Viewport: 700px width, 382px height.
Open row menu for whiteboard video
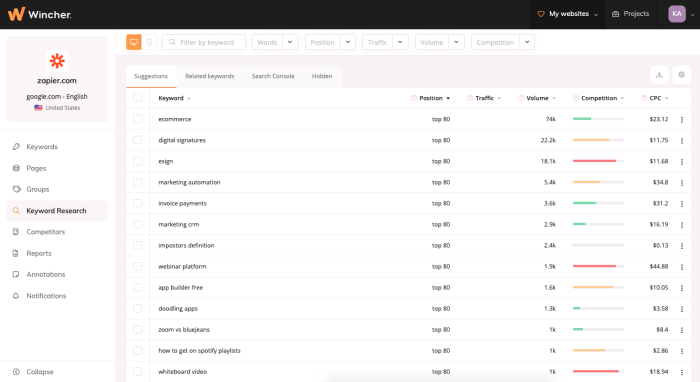682,372
